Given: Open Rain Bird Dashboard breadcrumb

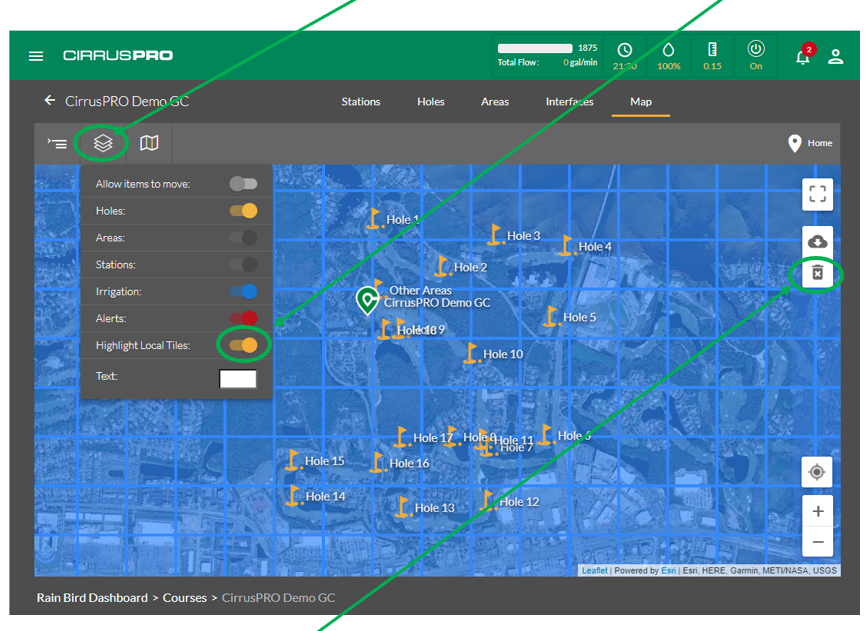Looking at the screenshot, I should pyautogui.click(x=92, y=598).
